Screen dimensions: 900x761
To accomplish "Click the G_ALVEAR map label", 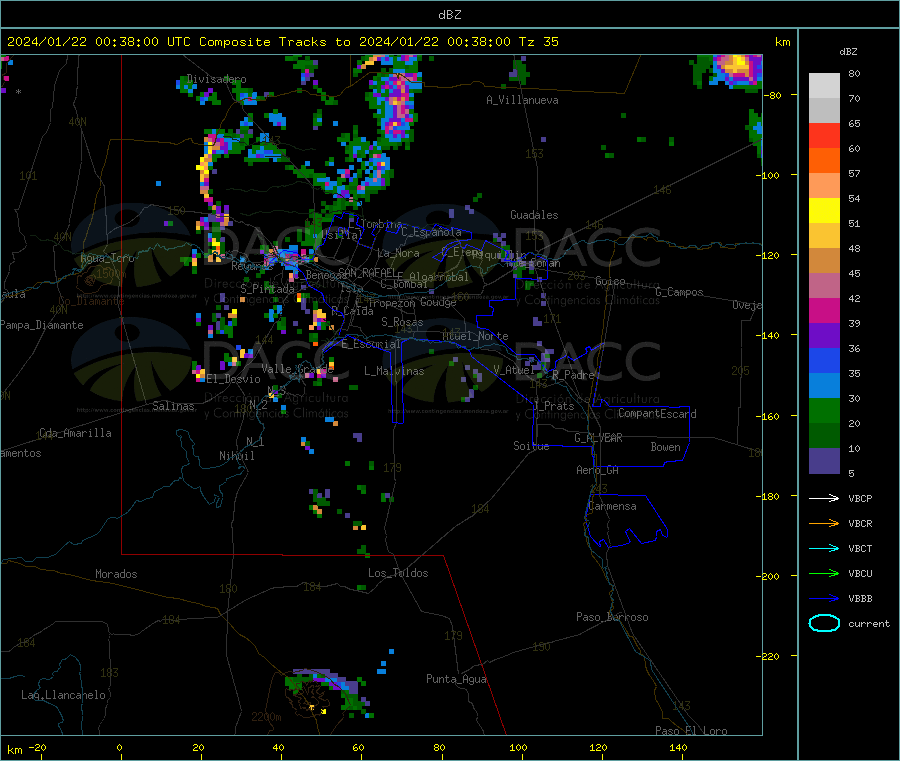I will (x=598, y=438).
